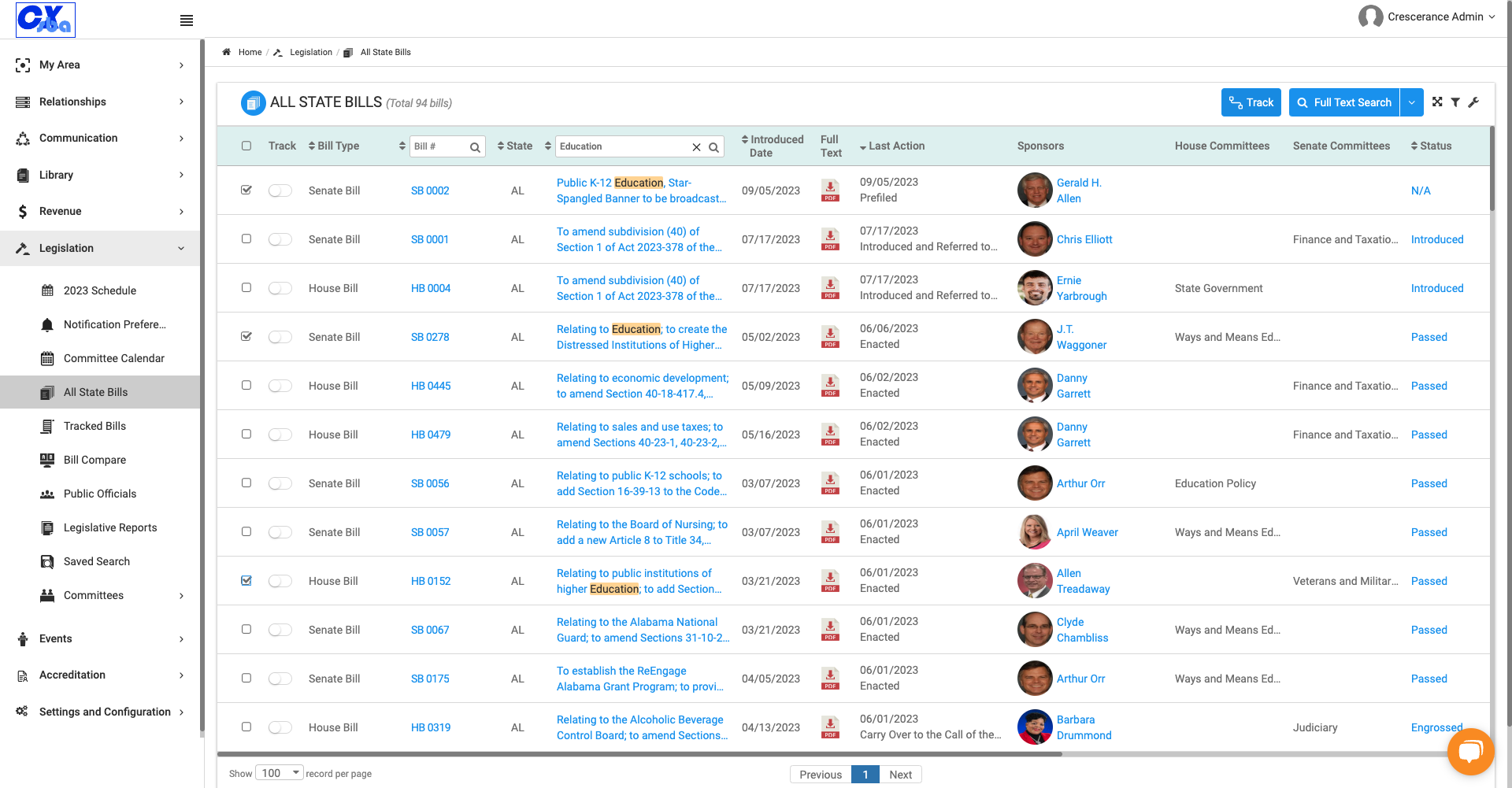The height and width of the screenshot is (788, 1512).
Task: Click the vertical table scrollbar
Action: [1492, 169]
